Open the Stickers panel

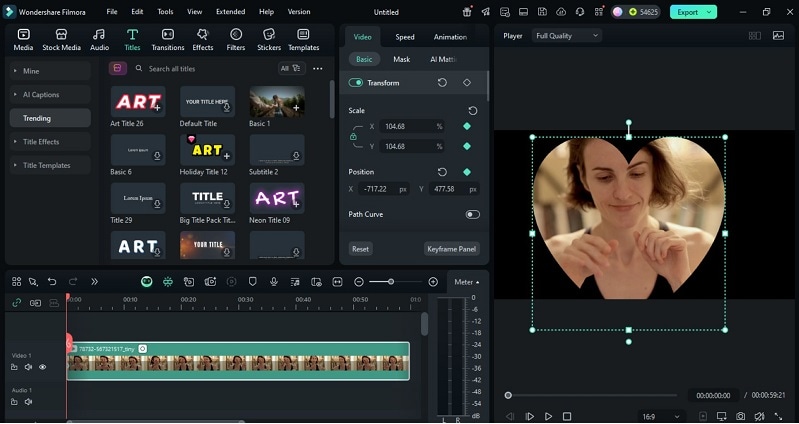[x=268, y=39]
